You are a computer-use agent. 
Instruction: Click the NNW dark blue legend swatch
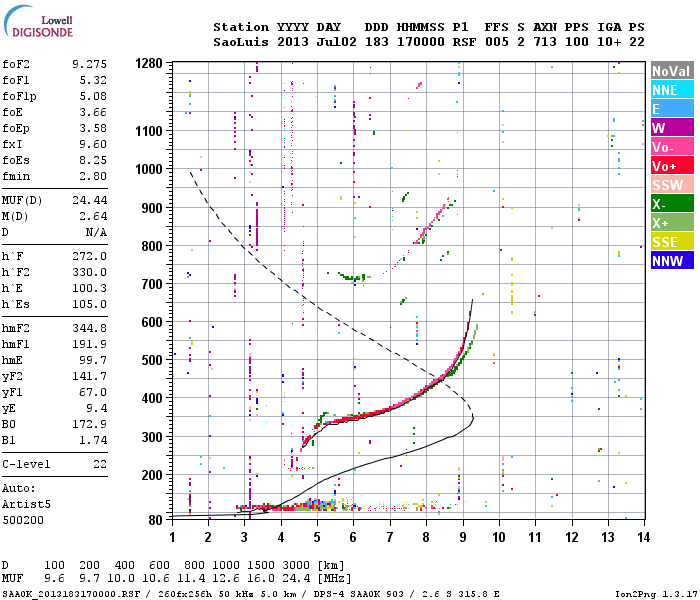[672, 260]
